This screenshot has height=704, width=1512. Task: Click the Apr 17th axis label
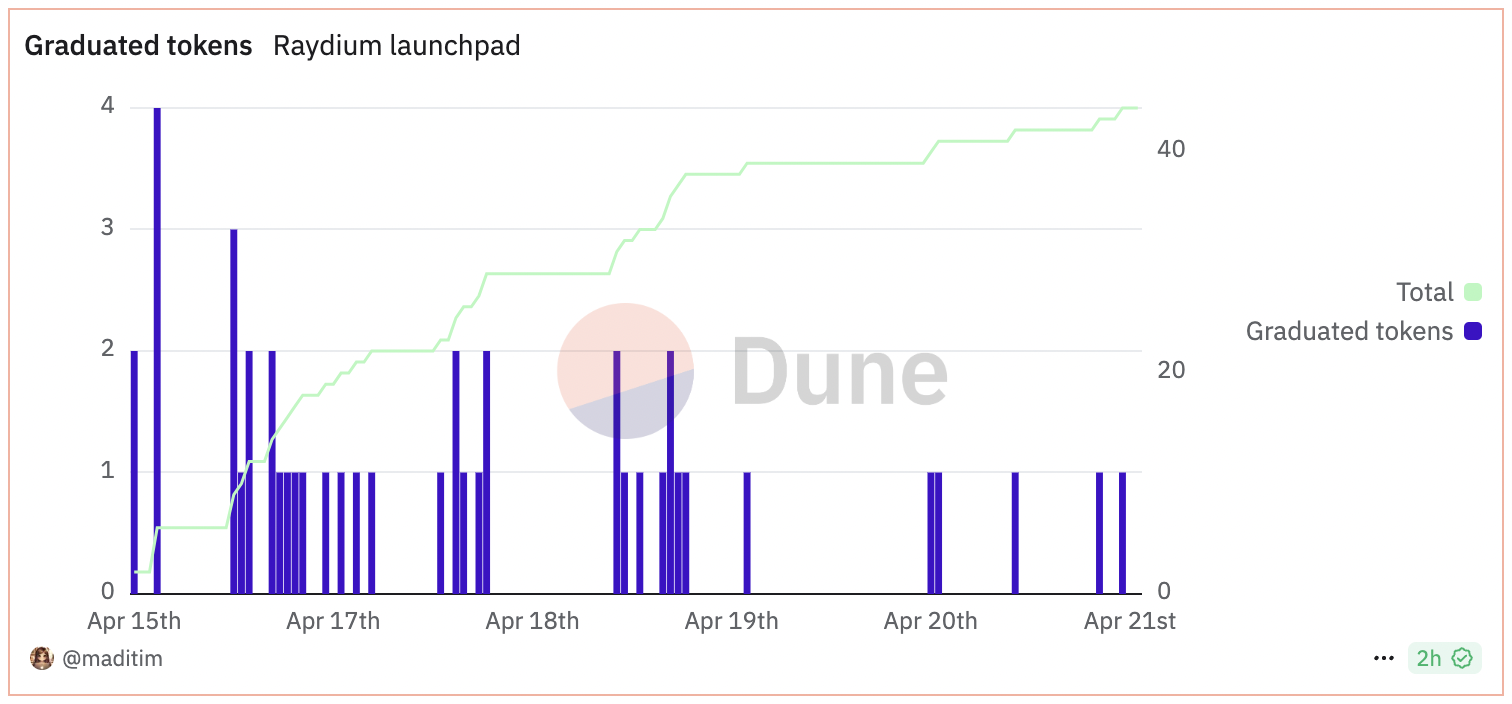tap(333, 621)
